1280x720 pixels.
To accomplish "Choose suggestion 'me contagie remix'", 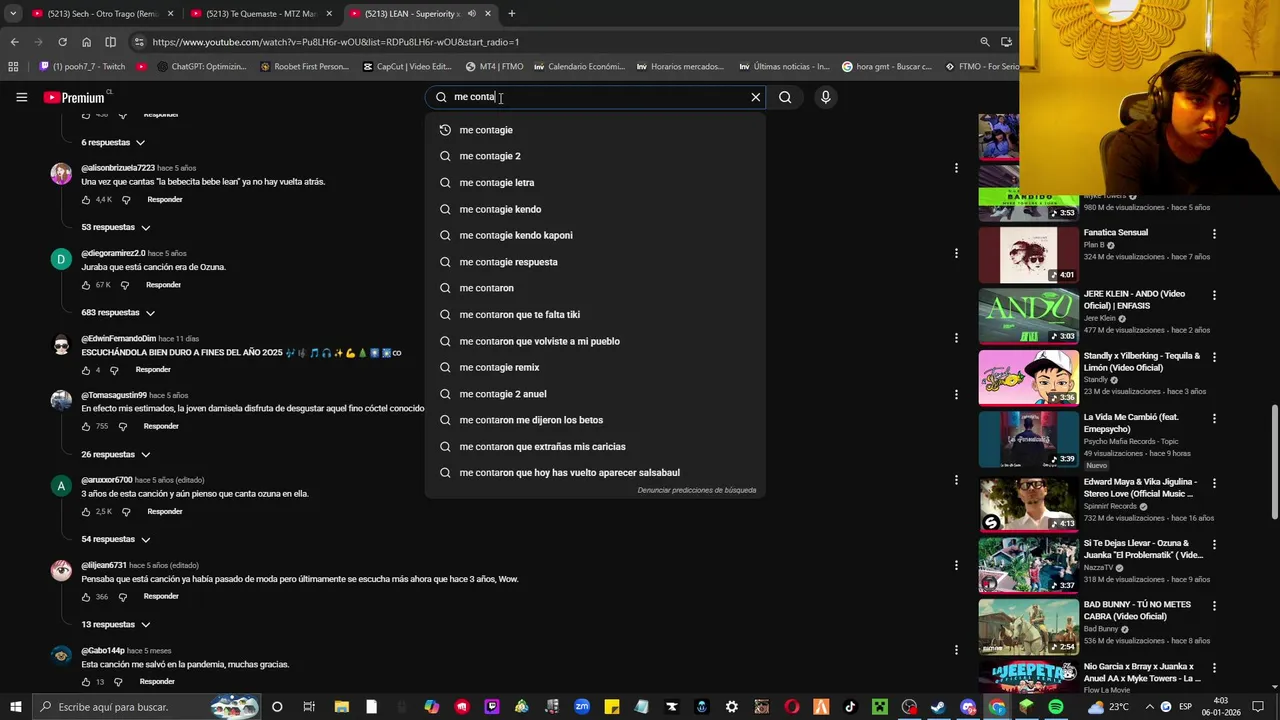I will tap(595, 368).
